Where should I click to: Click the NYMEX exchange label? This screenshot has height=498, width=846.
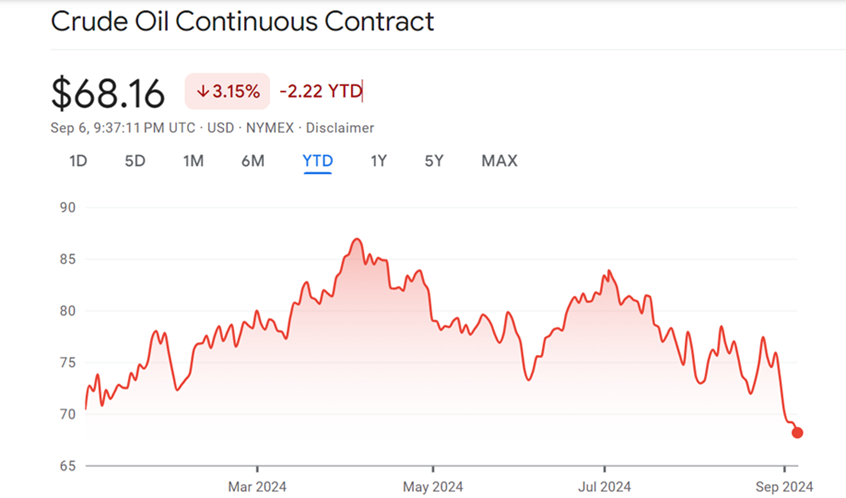point(268,128)
